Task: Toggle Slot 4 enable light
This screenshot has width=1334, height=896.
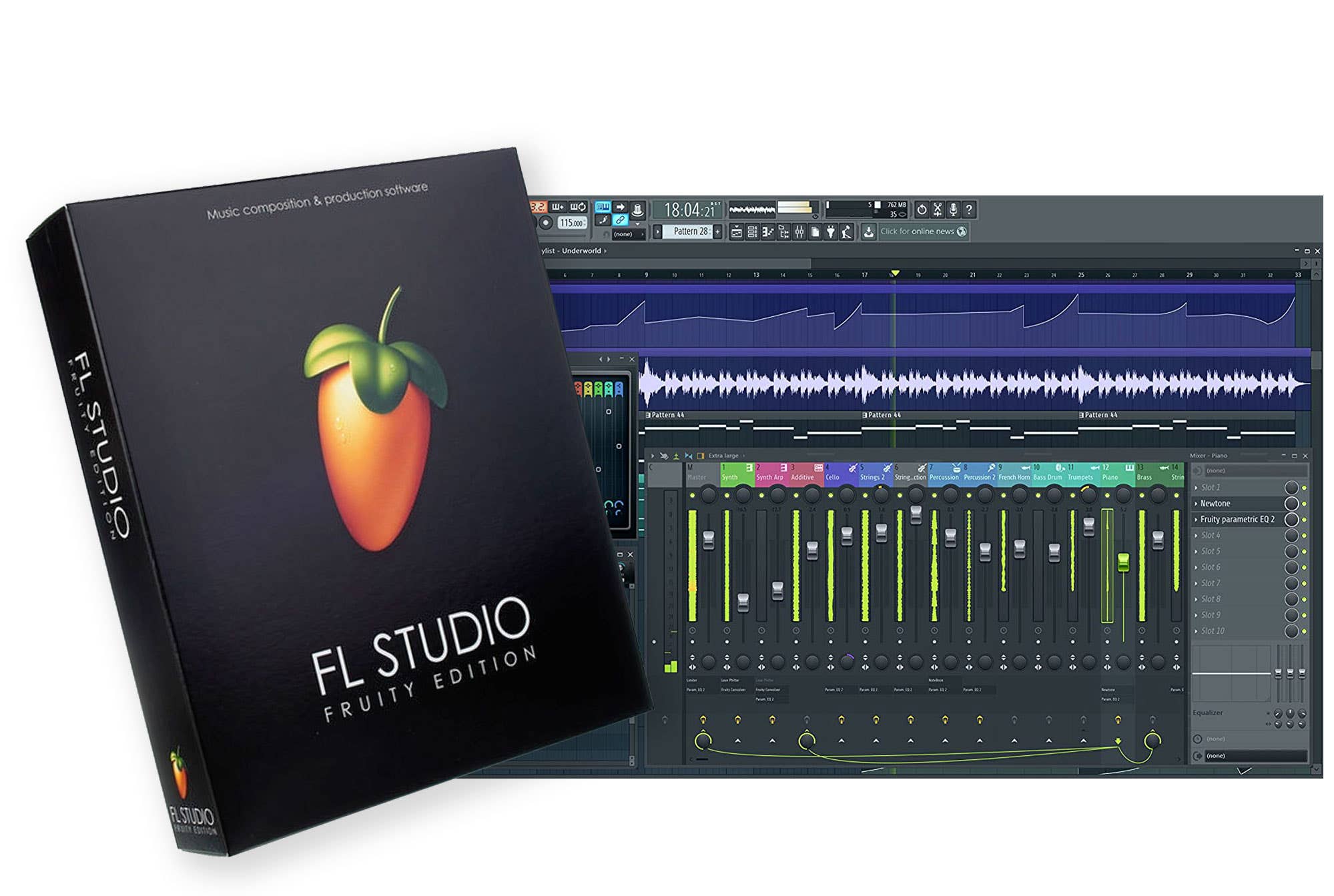Action: pos(1304,536)
